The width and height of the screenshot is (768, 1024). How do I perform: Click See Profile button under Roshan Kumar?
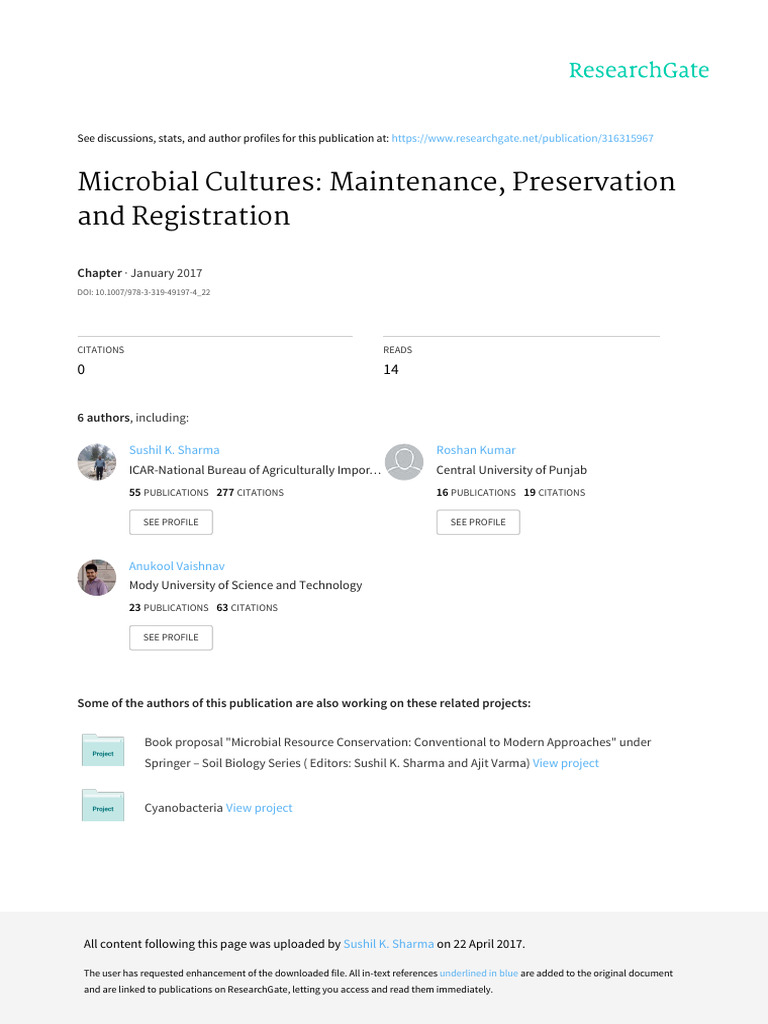478,522
